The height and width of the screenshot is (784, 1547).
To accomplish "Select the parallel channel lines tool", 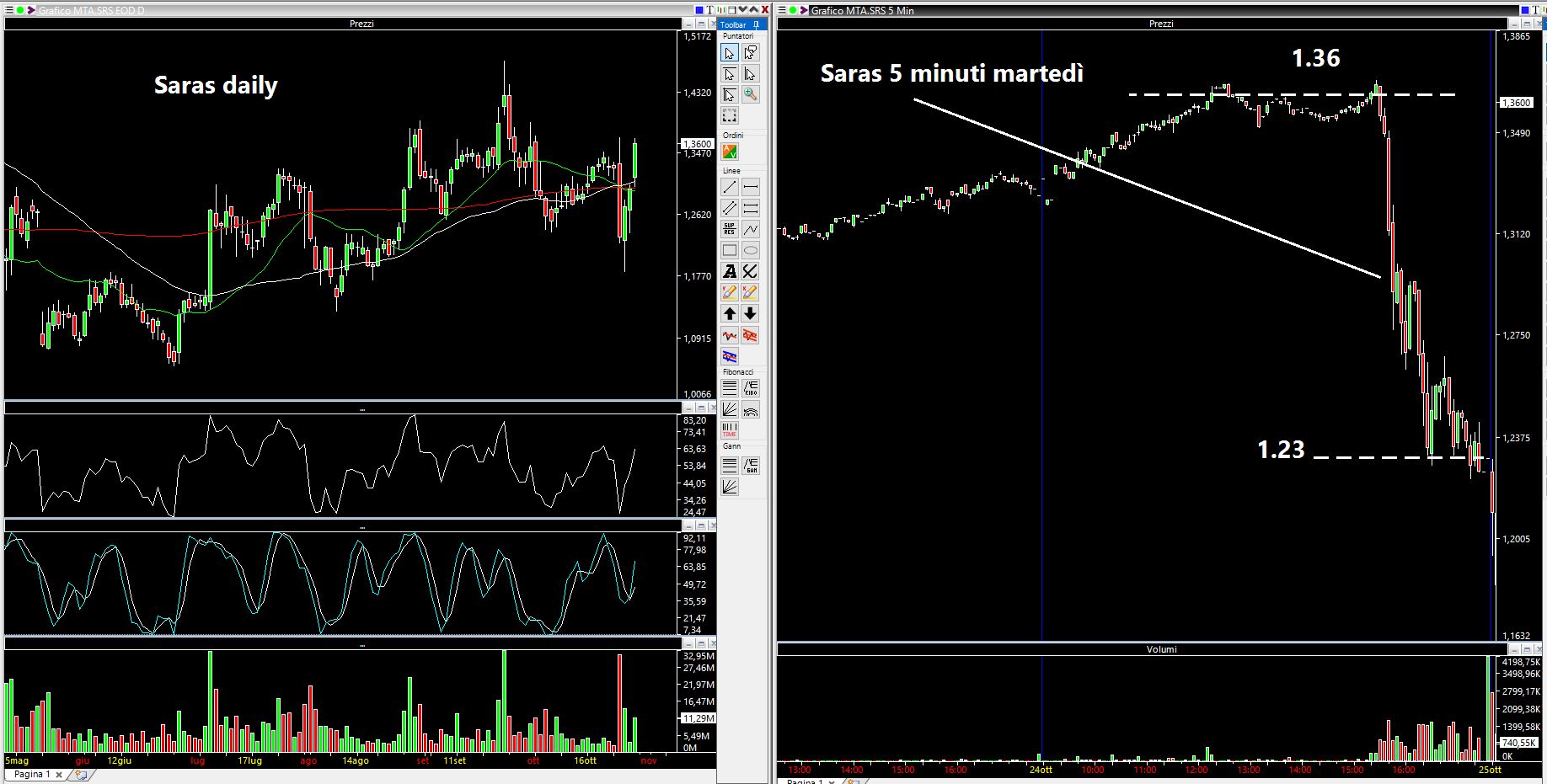I will (x=730, y=208).
